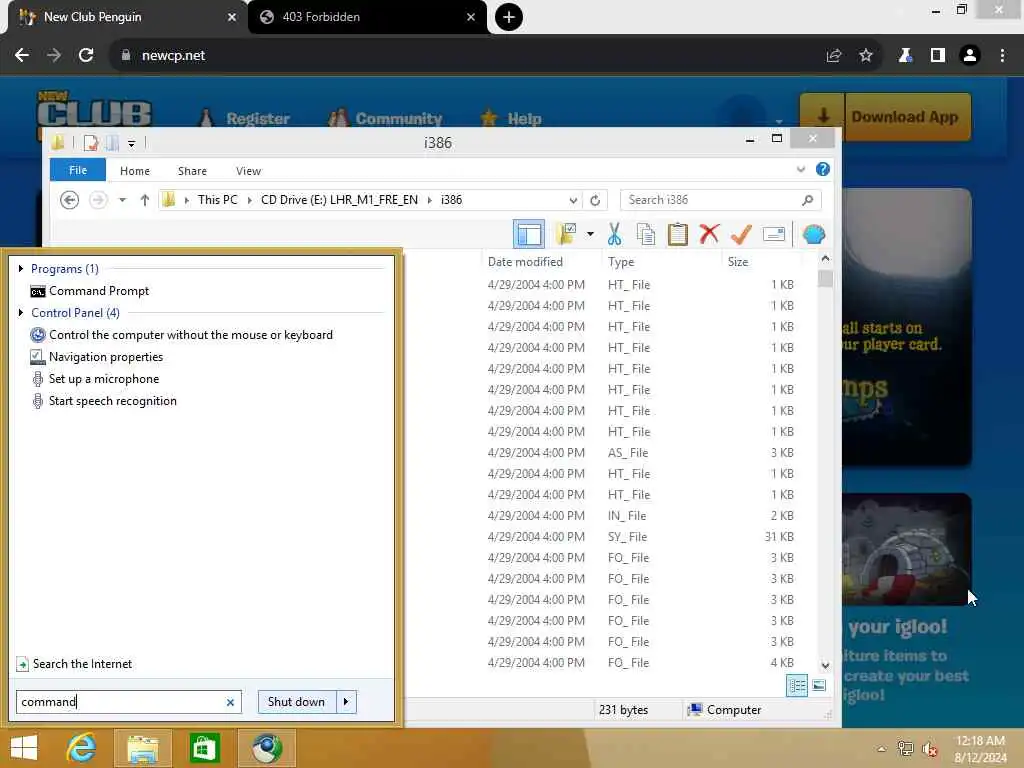Open Quick Access Toolbar customize dropdown
The height and width of the screenshot is (768, 1024).
click(x=131, y=143)
